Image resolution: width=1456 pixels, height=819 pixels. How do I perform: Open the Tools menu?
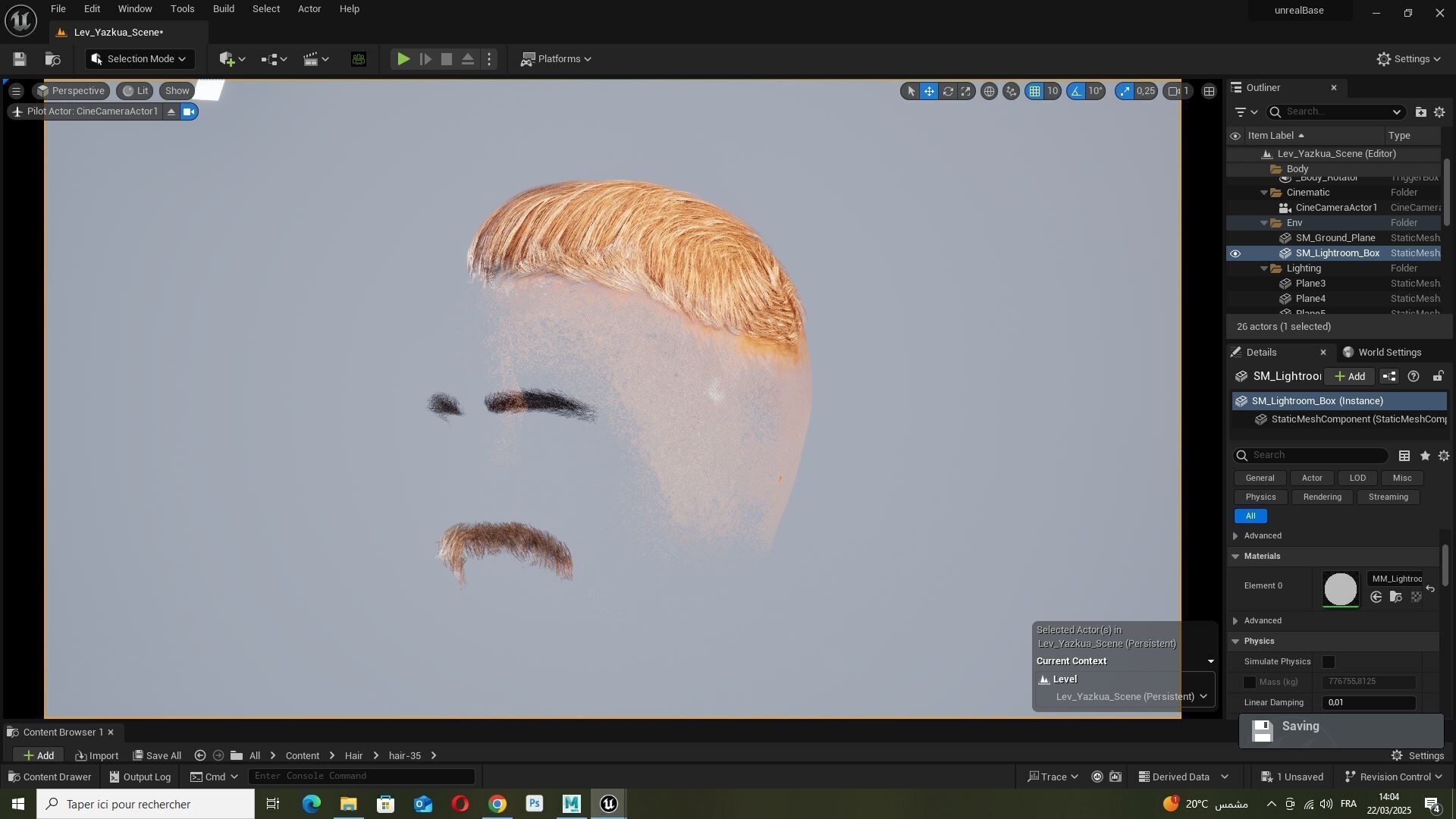pos(182,9)
